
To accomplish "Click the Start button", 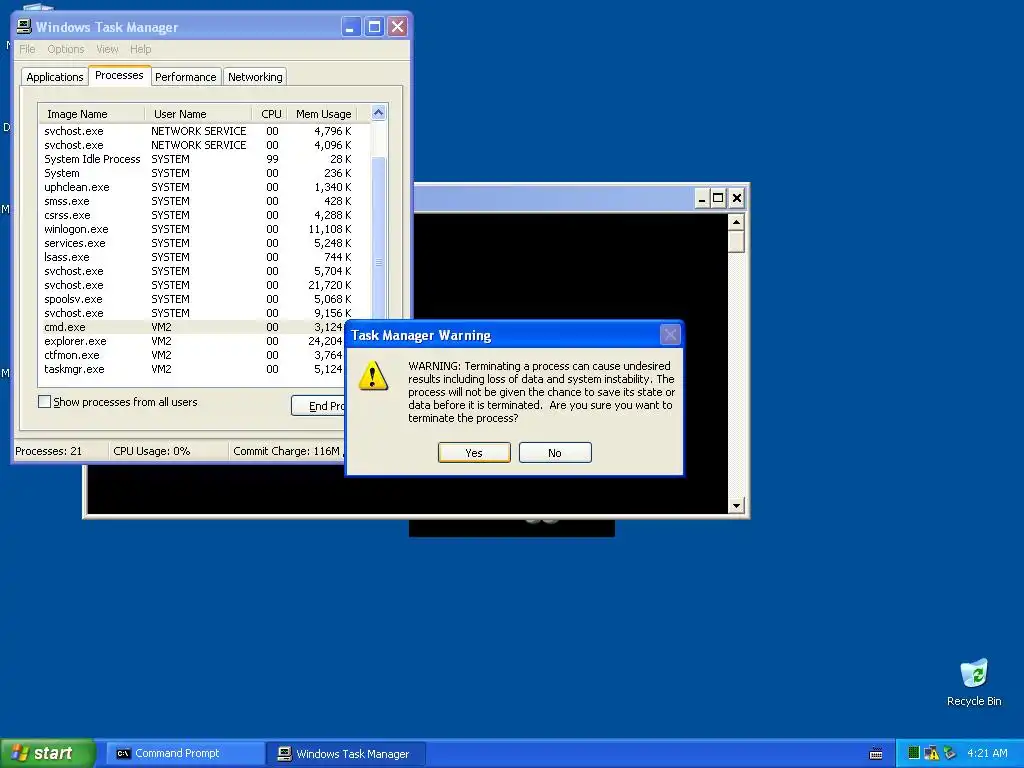I will click(48, 753).
